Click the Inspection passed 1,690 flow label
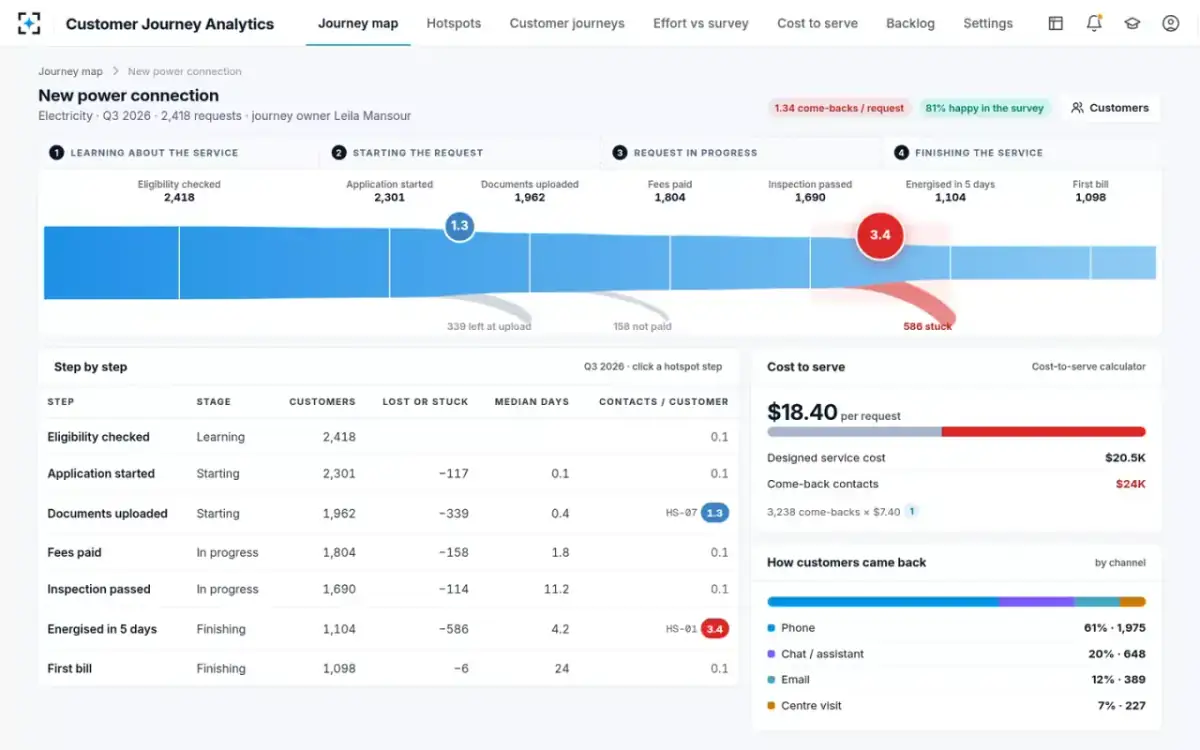 [x=810, y=191]
